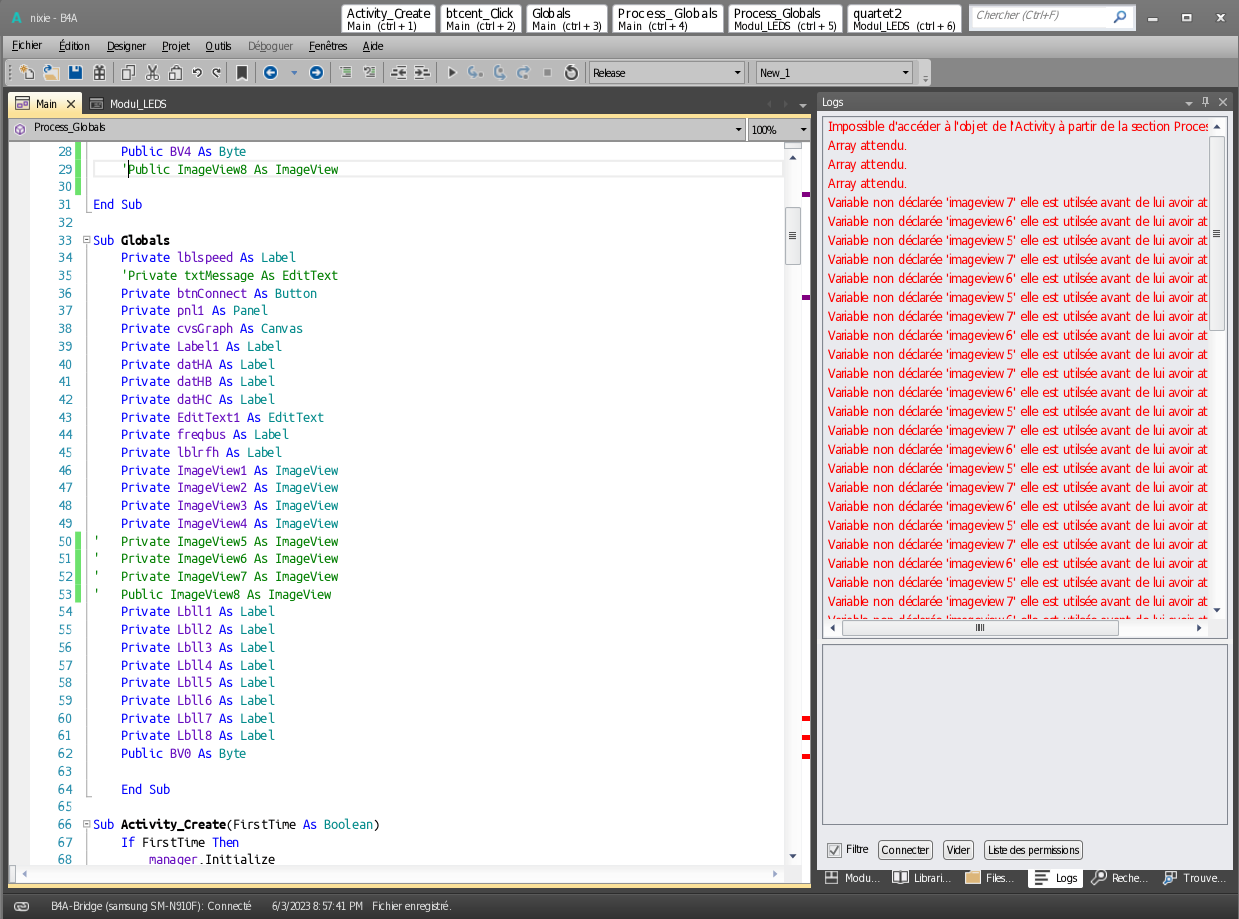This screenshot has height=919, width=1239.
Task: Click the Undo arrow icon
Action: click(197, 73)
